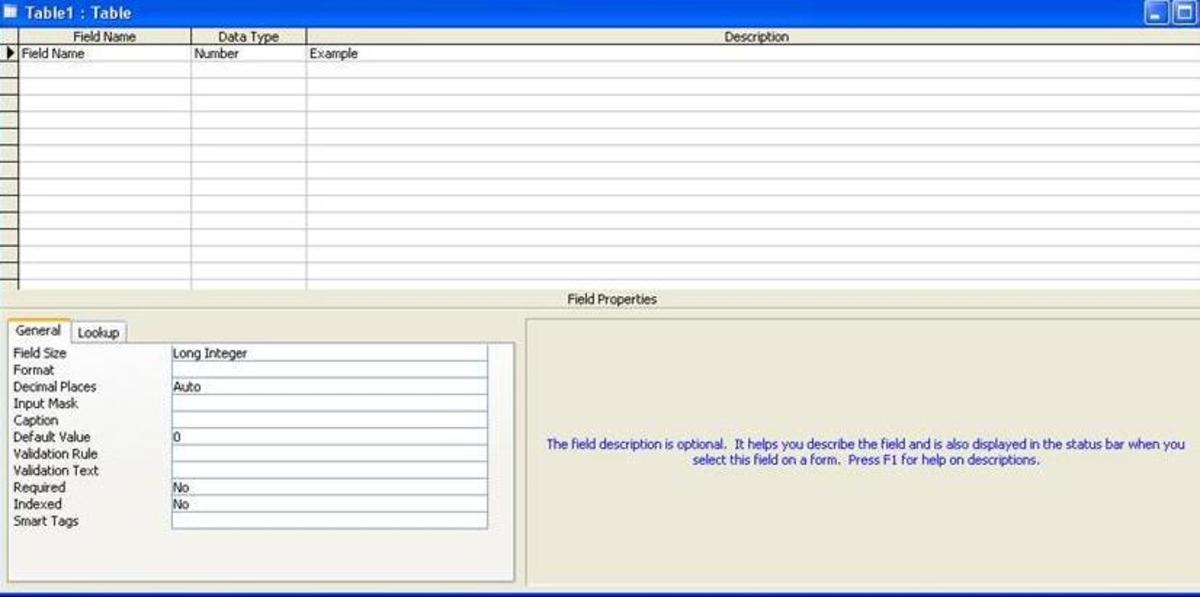This screenshot has width=1200, height=597.
Task: Click in the Default Value property box
Action: 329,437
